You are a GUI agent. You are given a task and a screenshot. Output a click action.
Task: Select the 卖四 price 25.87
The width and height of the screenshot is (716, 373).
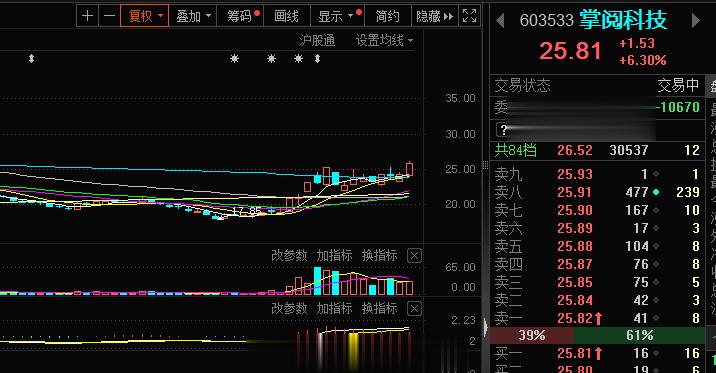pyautogui.click(x=574, y=264)
